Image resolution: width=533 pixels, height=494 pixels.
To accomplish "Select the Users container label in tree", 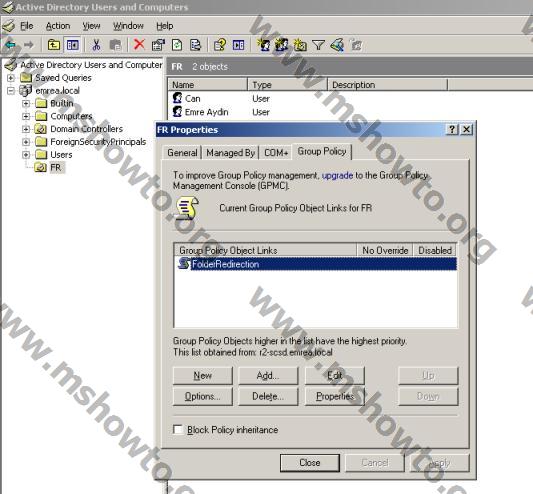I will 61,155.
